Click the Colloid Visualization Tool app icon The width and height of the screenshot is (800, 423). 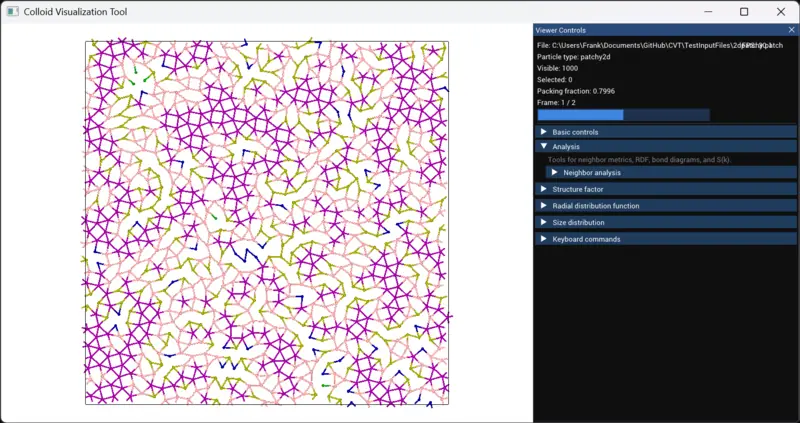[13, 12]
